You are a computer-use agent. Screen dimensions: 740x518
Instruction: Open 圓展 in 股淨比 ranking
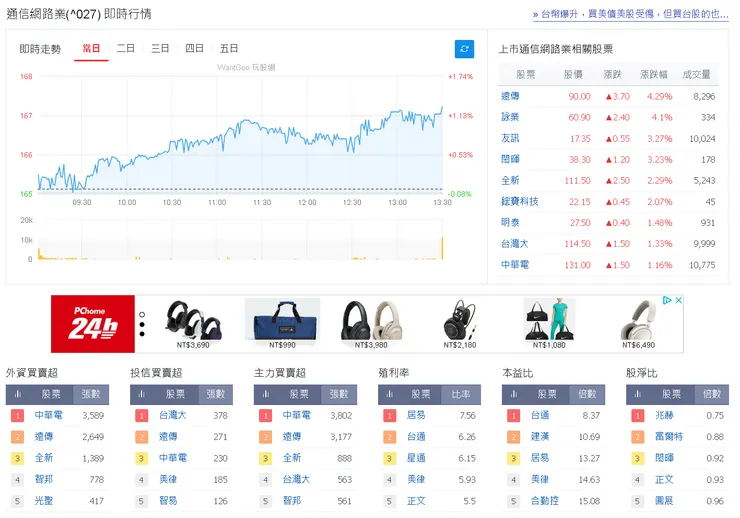(664, 501)
